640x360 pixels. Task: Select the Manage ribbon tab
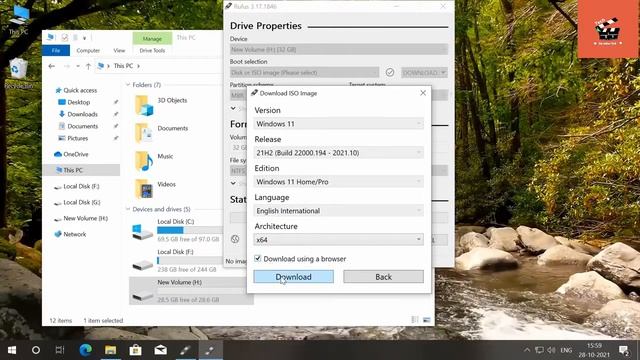tap(152, 38)
